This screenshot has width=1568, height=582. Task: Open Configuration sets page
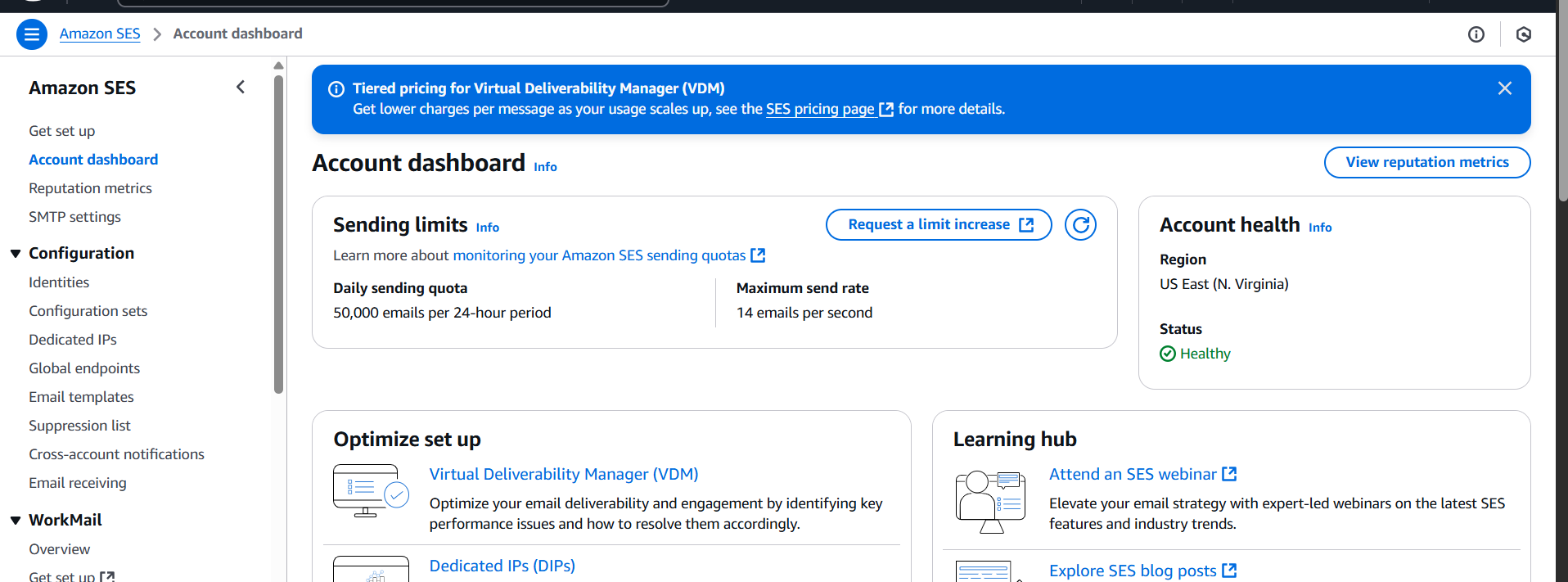[88, 311]
